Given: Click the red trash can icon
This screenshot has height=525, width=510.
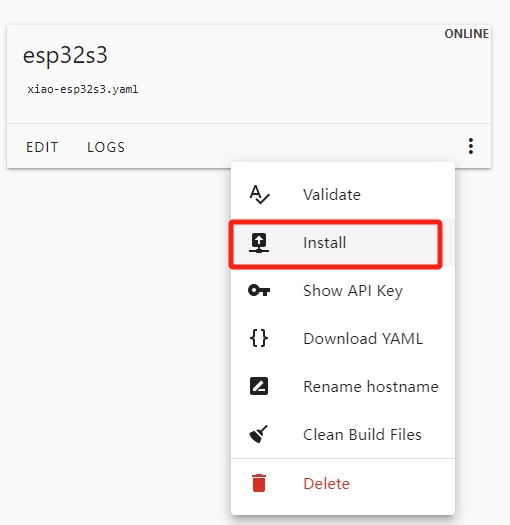Looking at the screenshot, I should (259, 483).
